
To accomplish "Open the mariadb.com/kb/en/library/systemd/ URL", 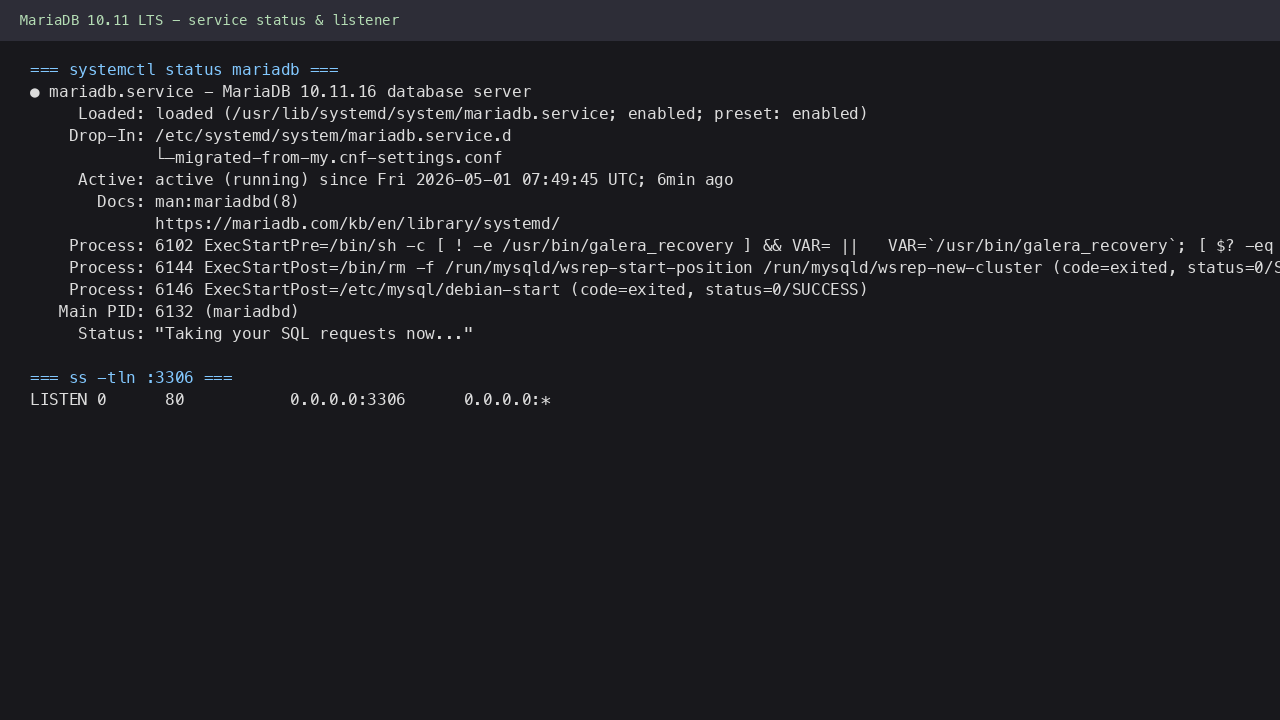I will point(357,224).
